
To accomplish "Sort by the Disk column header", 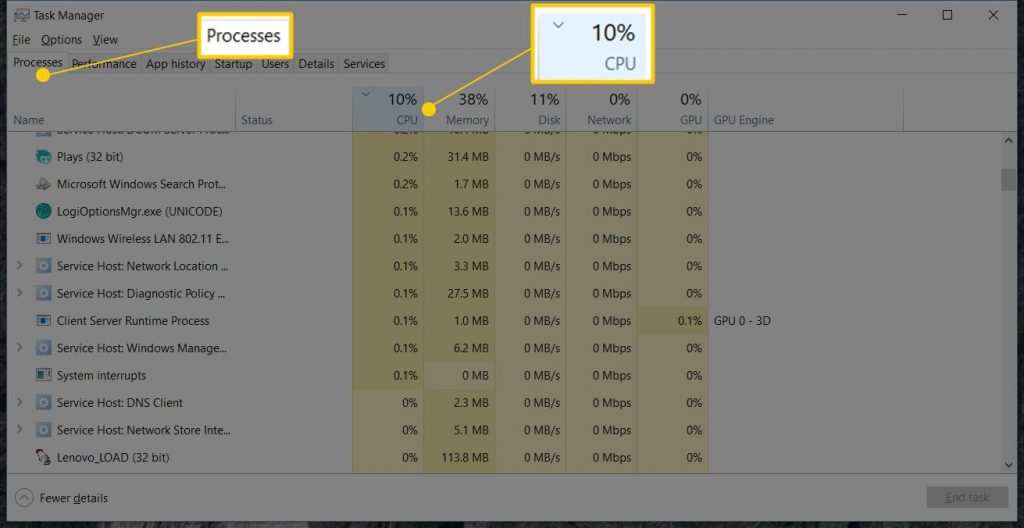I will pyautogui.click(x=530, y=110).
